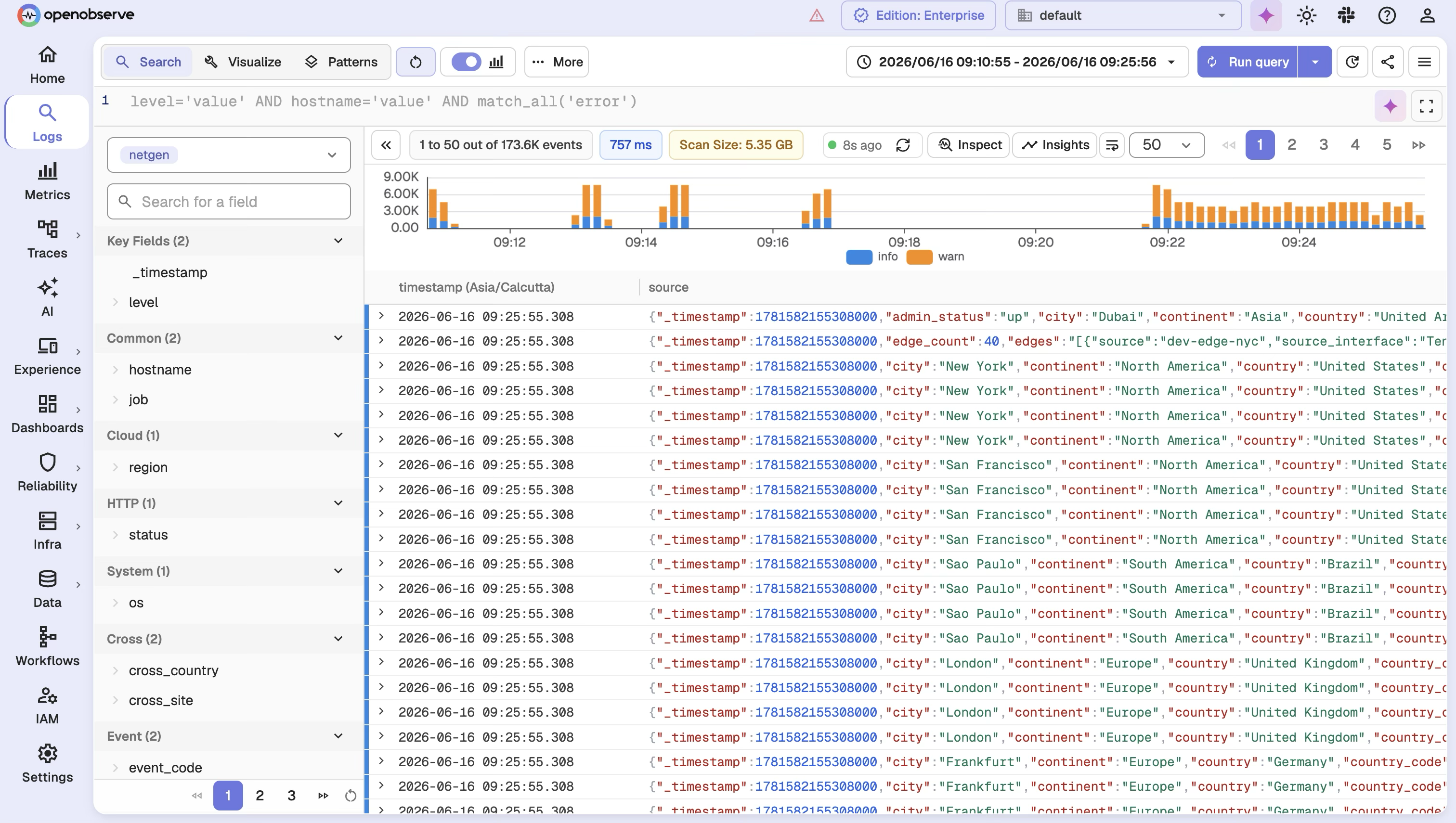The width and height of the screenshot is (1456, 823).
Task: Open the hamburger menu beside share
Action: tap(1424, 62)
